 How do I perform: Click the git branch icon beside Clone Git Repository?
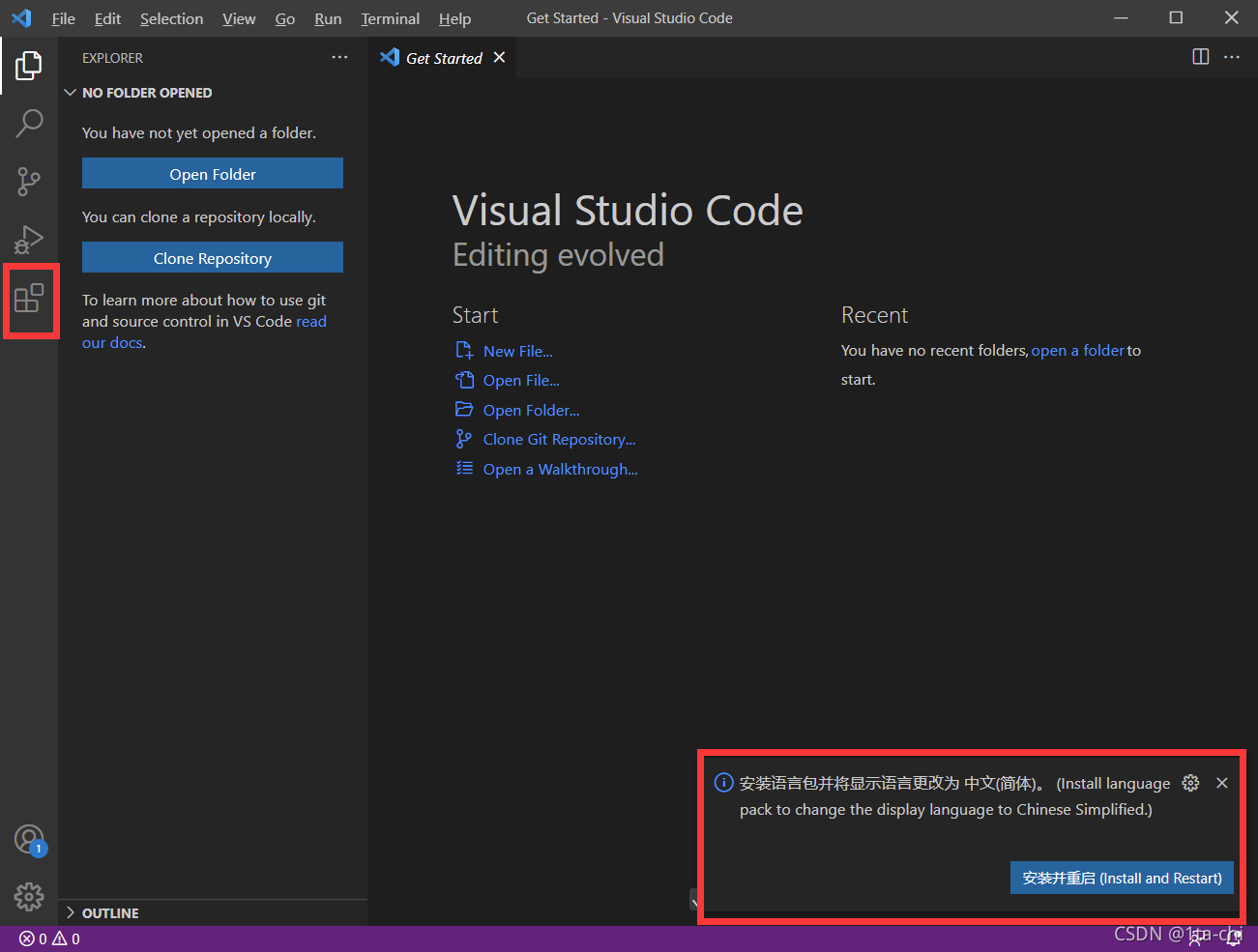pos(464,439)
